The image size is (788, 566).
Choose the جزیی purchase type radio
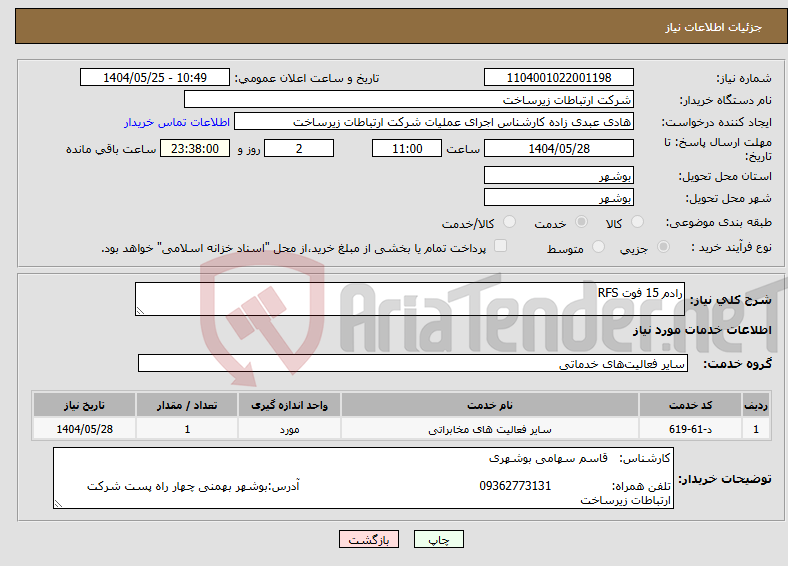tap(663, 247)
